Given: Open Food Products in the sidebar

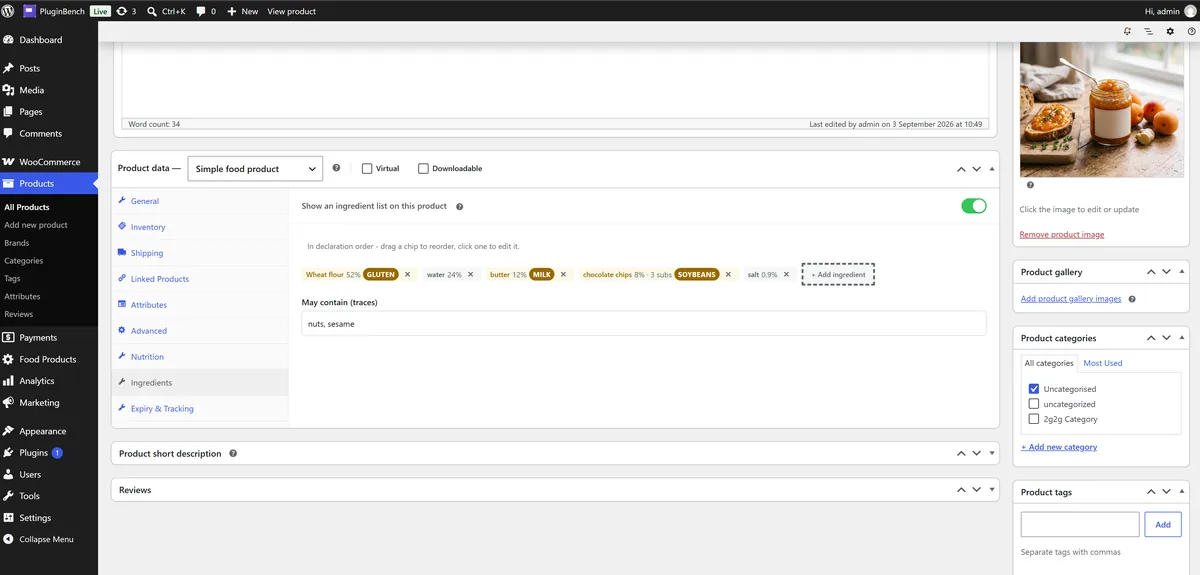Looking at the screenshot, I should click(x=47, y=359).
